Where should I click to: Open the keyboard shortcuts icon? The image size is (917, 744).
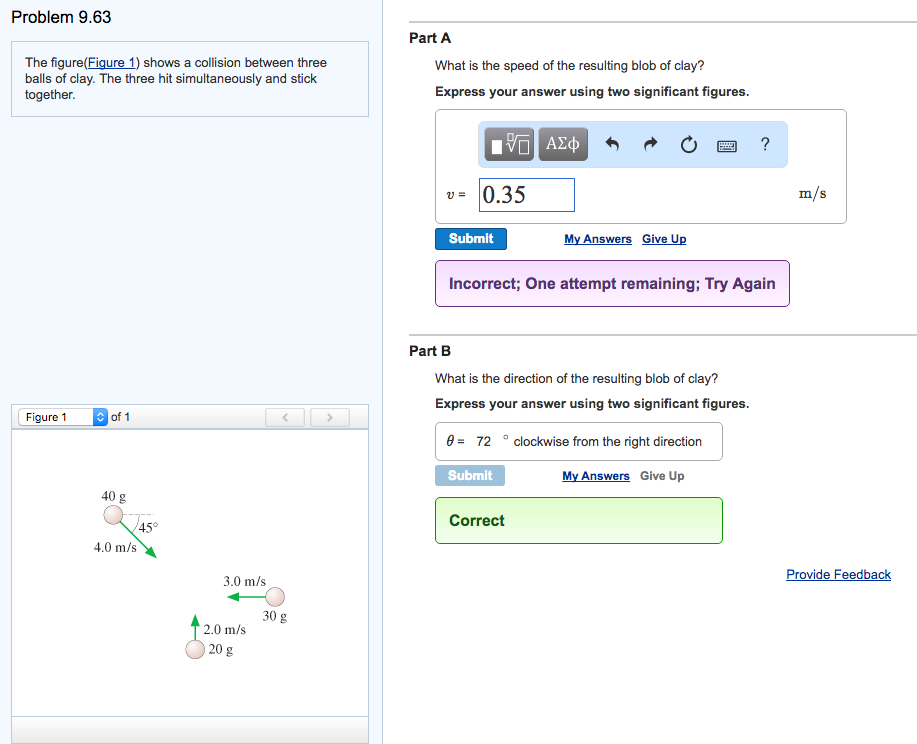point(727,145)
